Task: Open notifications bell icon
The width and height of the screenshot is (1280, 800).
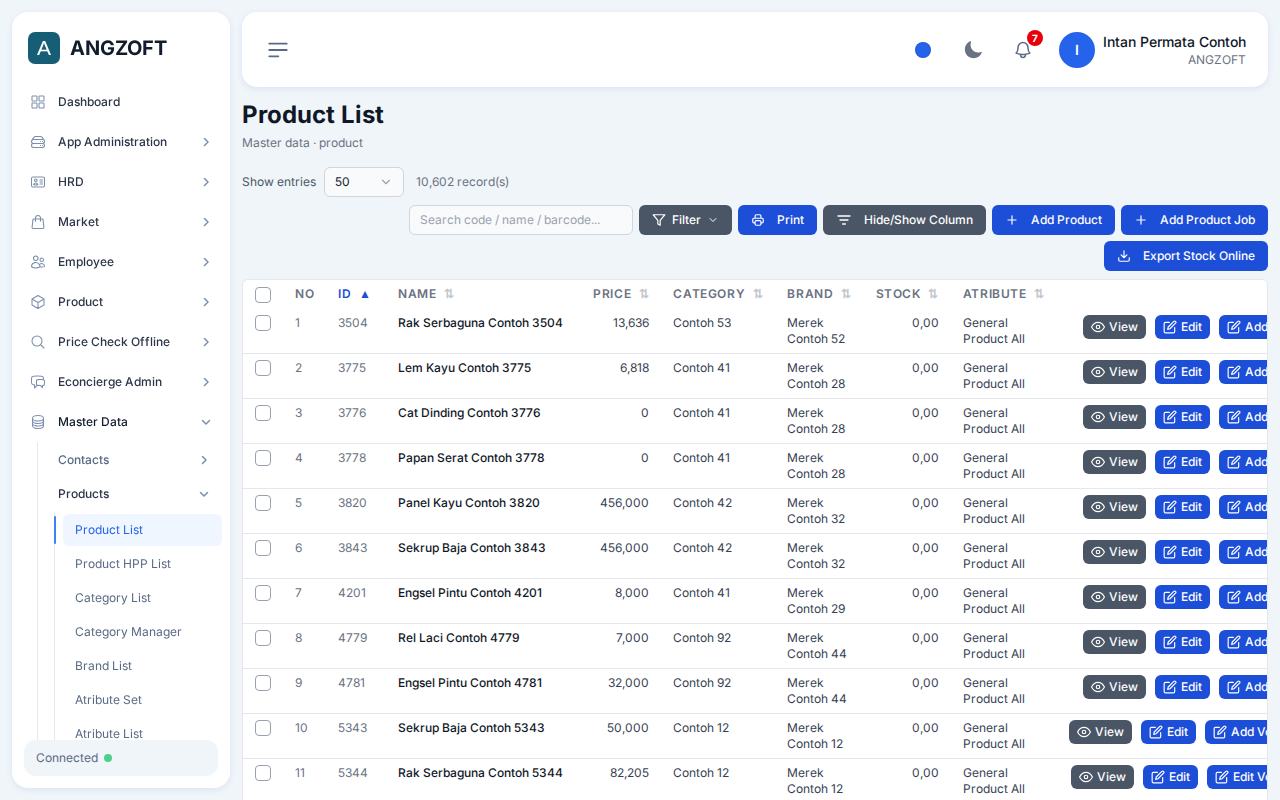Action: 1023,50
